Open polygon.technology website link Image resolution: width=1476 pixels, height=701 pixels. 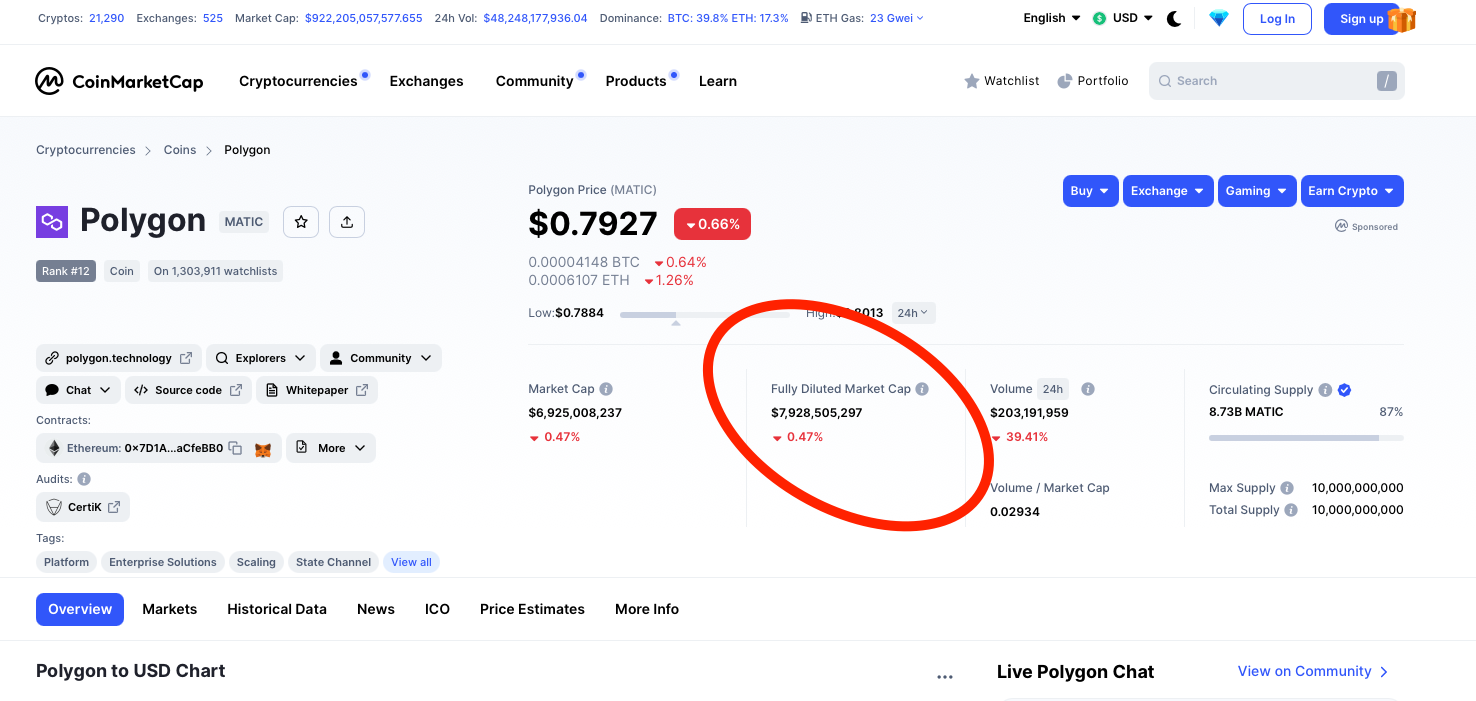pyautogui.click(x=119, y=358)
